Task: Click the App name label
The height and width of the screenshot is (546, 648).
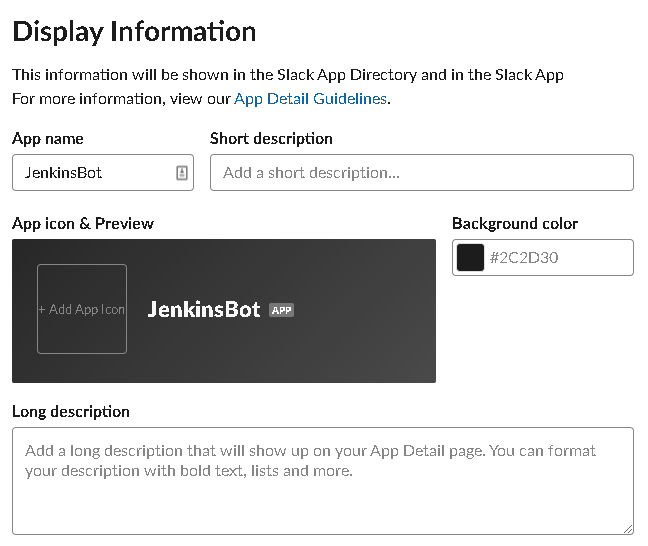Action: pos(48,138)
